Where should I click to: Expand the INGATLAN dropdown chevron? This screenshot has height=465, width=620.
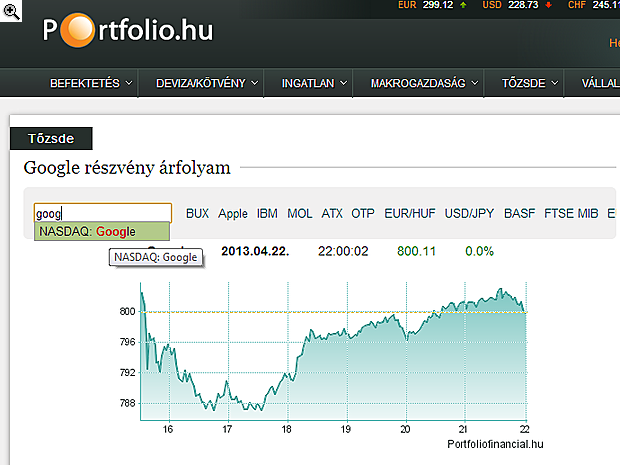pyautogui.click(x=343, y=83)
